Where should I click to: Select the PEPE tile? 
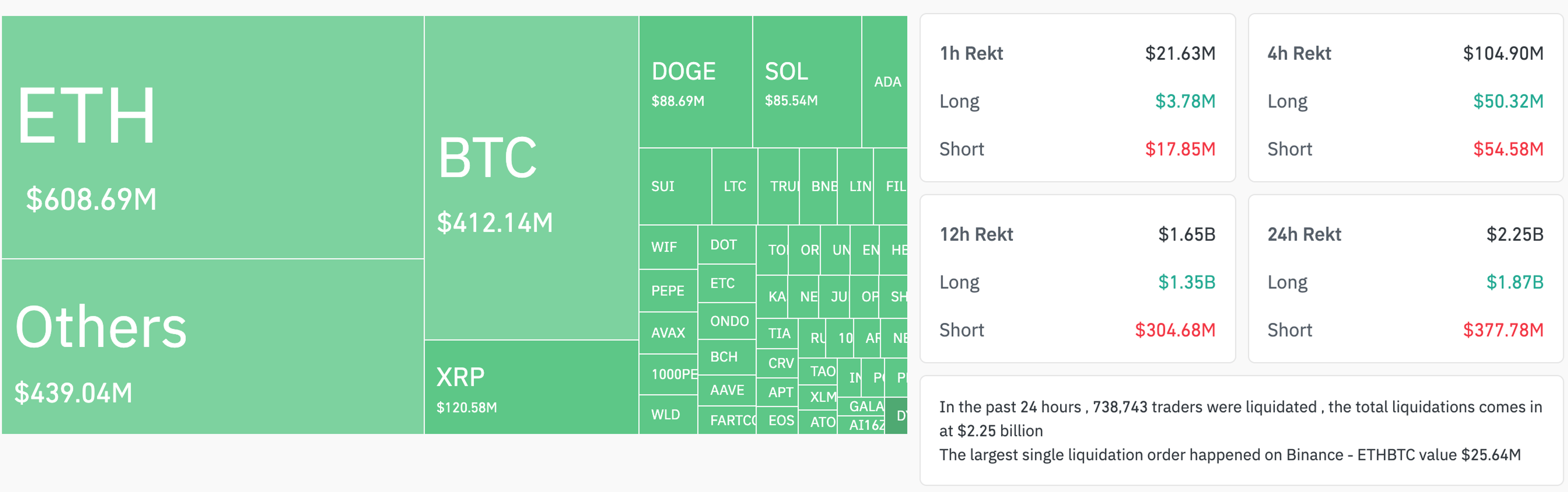click(668, 291)
